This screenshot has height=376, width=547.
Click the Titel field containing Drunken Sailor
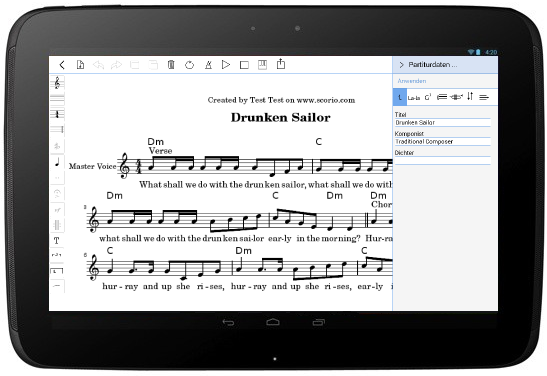click(443, 123)
